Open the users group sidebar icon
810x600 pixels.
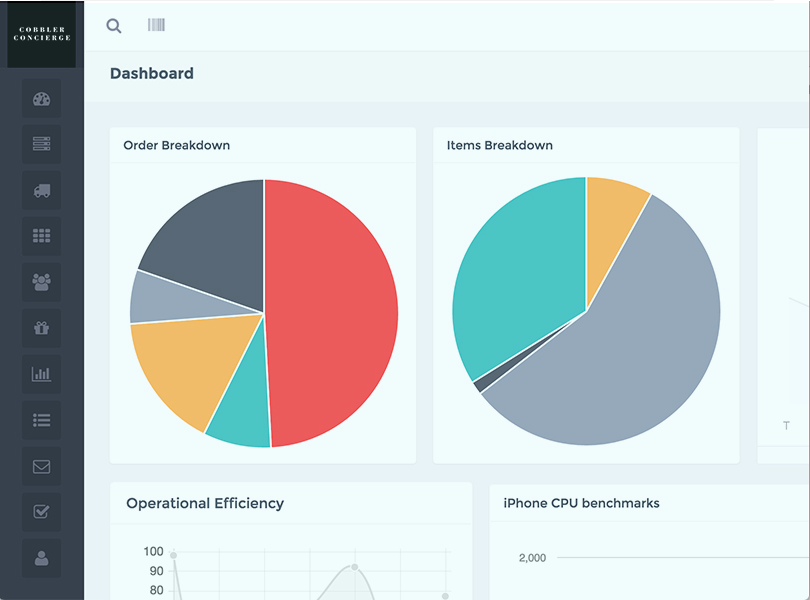(42, 282)
